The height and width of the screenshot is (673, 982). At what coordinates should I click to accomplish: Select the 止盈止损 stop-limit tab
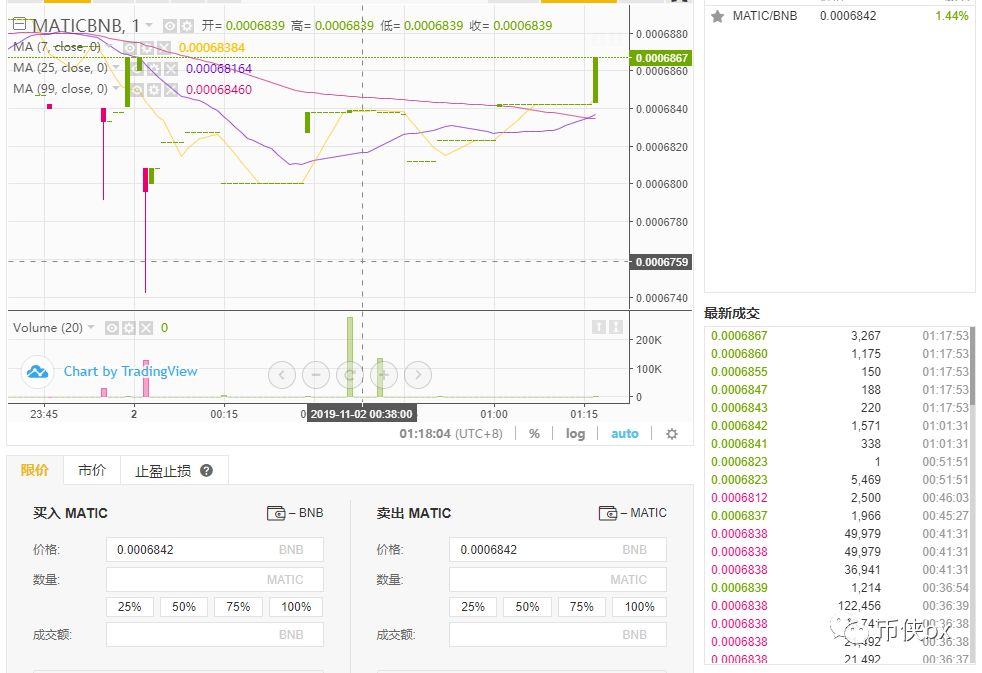point(163,471)
